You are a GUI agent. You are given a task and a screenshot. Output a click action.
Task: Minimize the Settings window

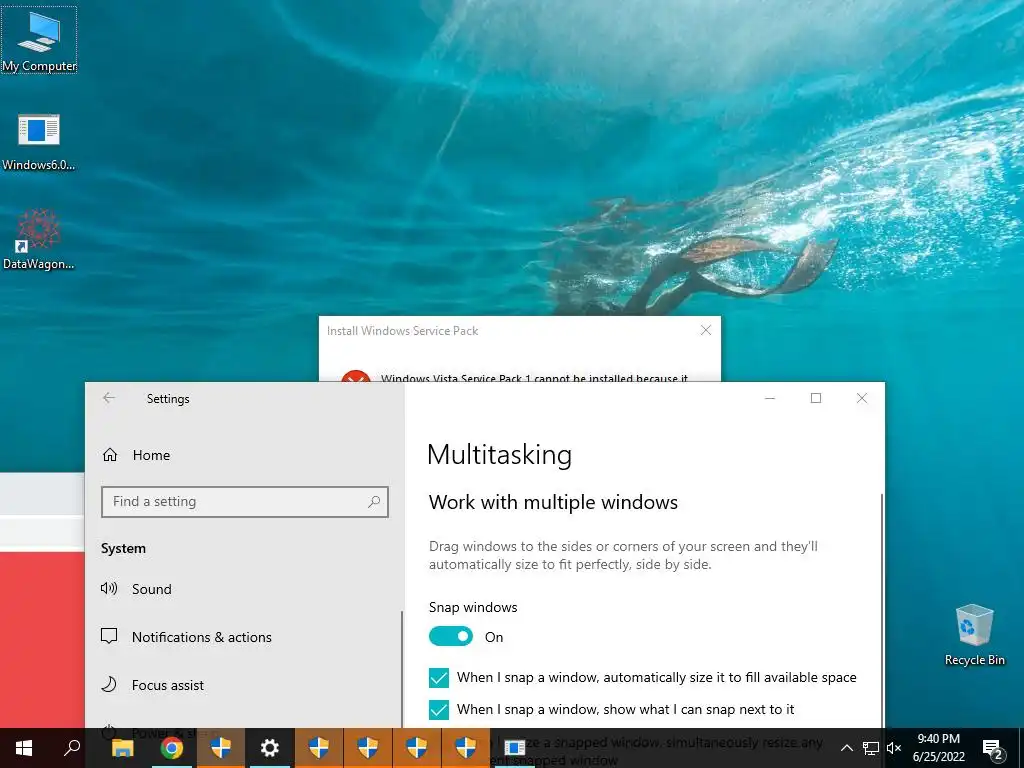tap(770, 398)
